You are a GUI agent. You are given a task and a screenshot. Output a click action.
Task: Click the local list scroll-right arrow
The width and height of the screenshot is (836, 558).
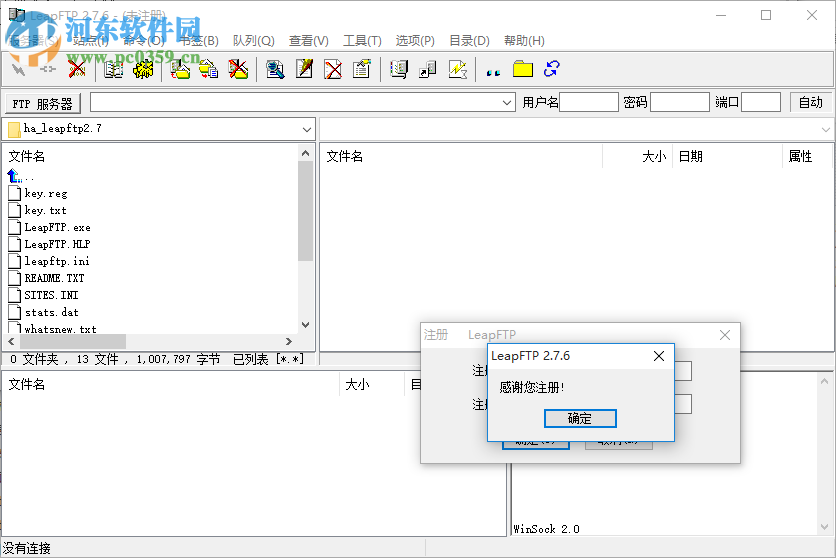[288, 341]
